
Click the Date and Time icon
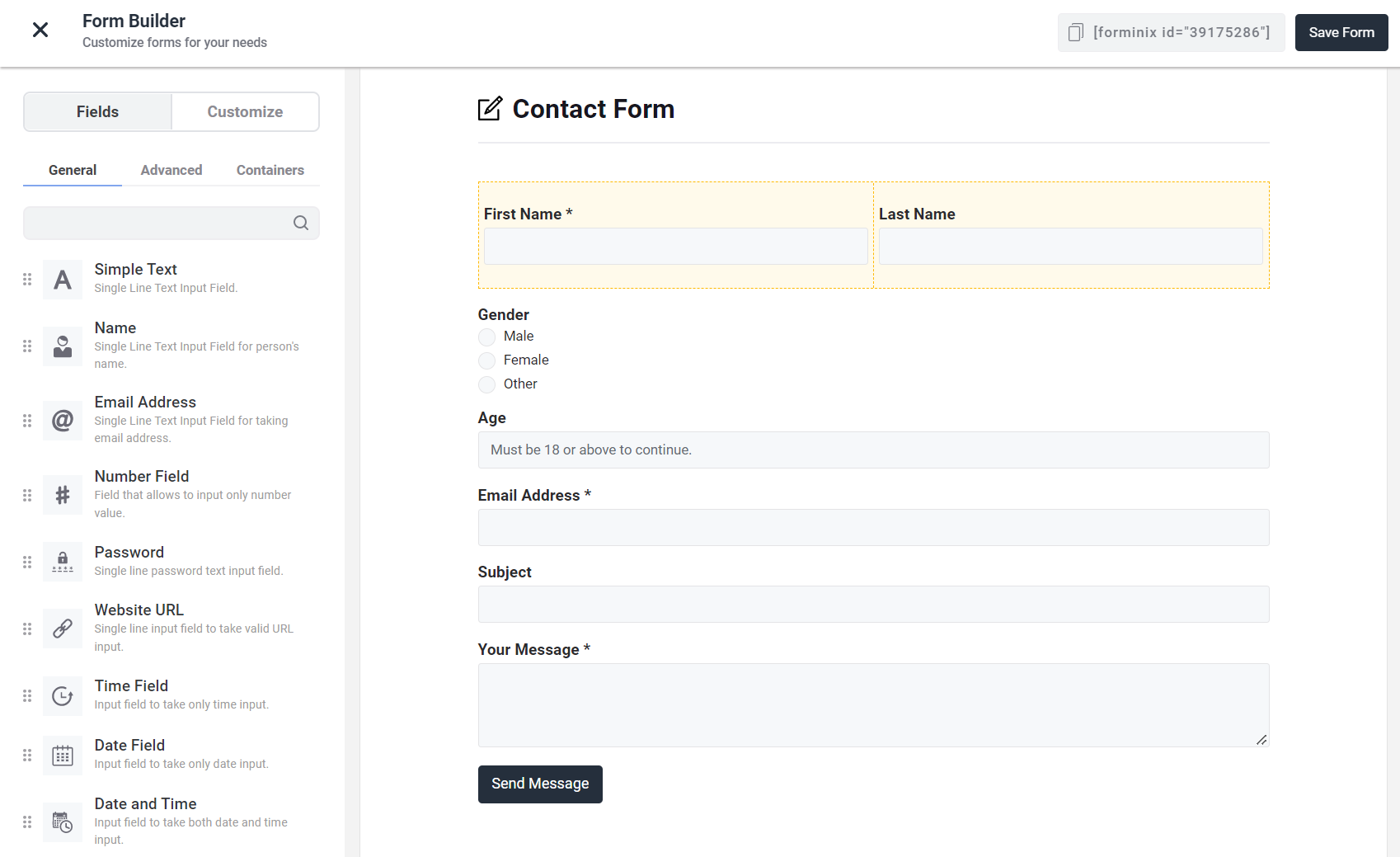pyautogui.click(x=63, y=822)
